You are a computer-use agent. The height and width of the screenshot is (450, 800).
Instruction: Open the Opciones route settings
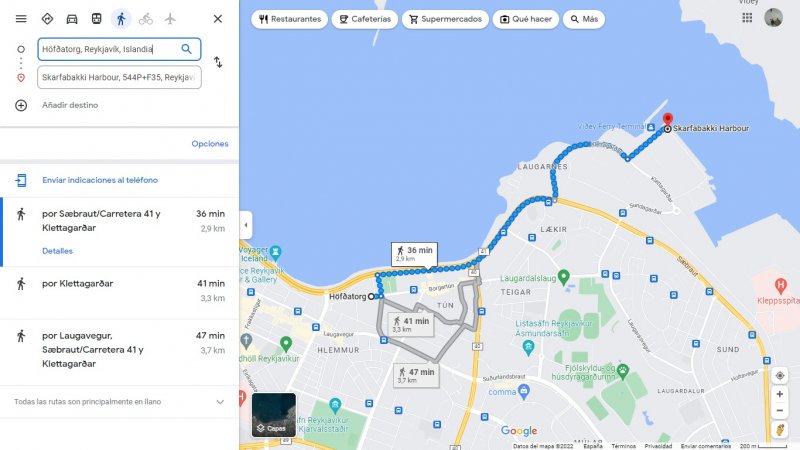pyautogui.click(x=210, y=144)
